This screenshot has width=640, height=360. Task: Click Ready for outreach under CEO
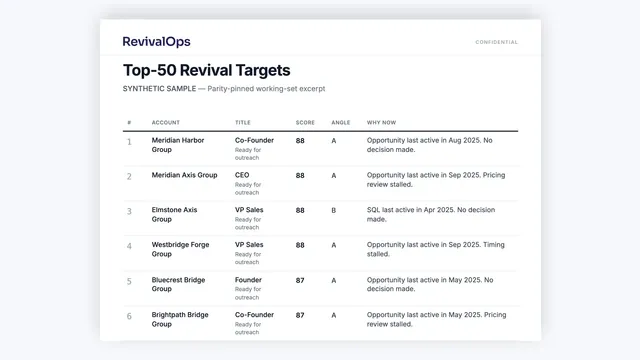(248, 189)
